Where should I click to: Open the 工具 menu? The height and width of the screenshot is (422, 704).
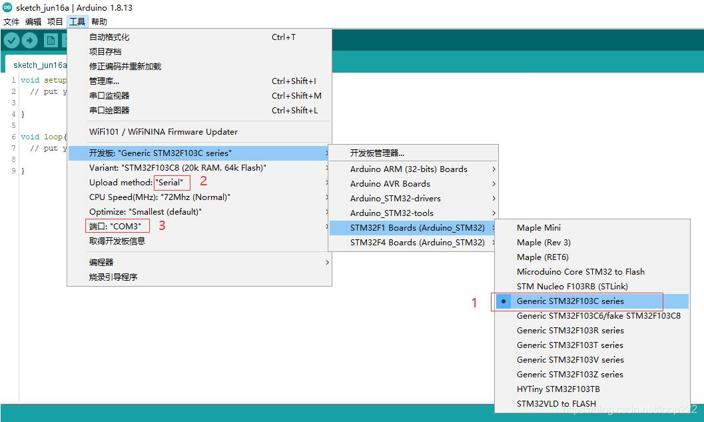tap(77, 22)
